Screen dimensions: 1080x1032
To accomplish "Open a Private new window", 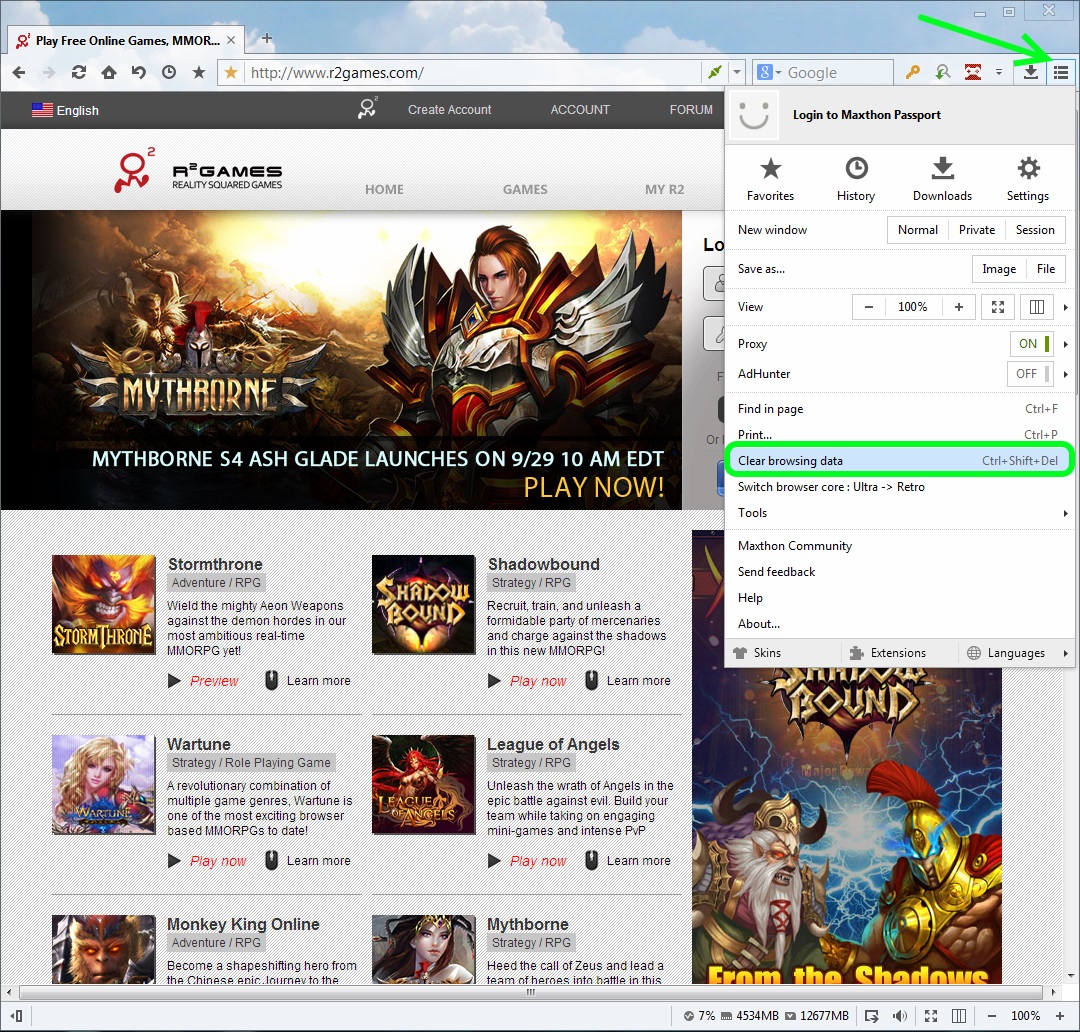I will pos(976,230).
